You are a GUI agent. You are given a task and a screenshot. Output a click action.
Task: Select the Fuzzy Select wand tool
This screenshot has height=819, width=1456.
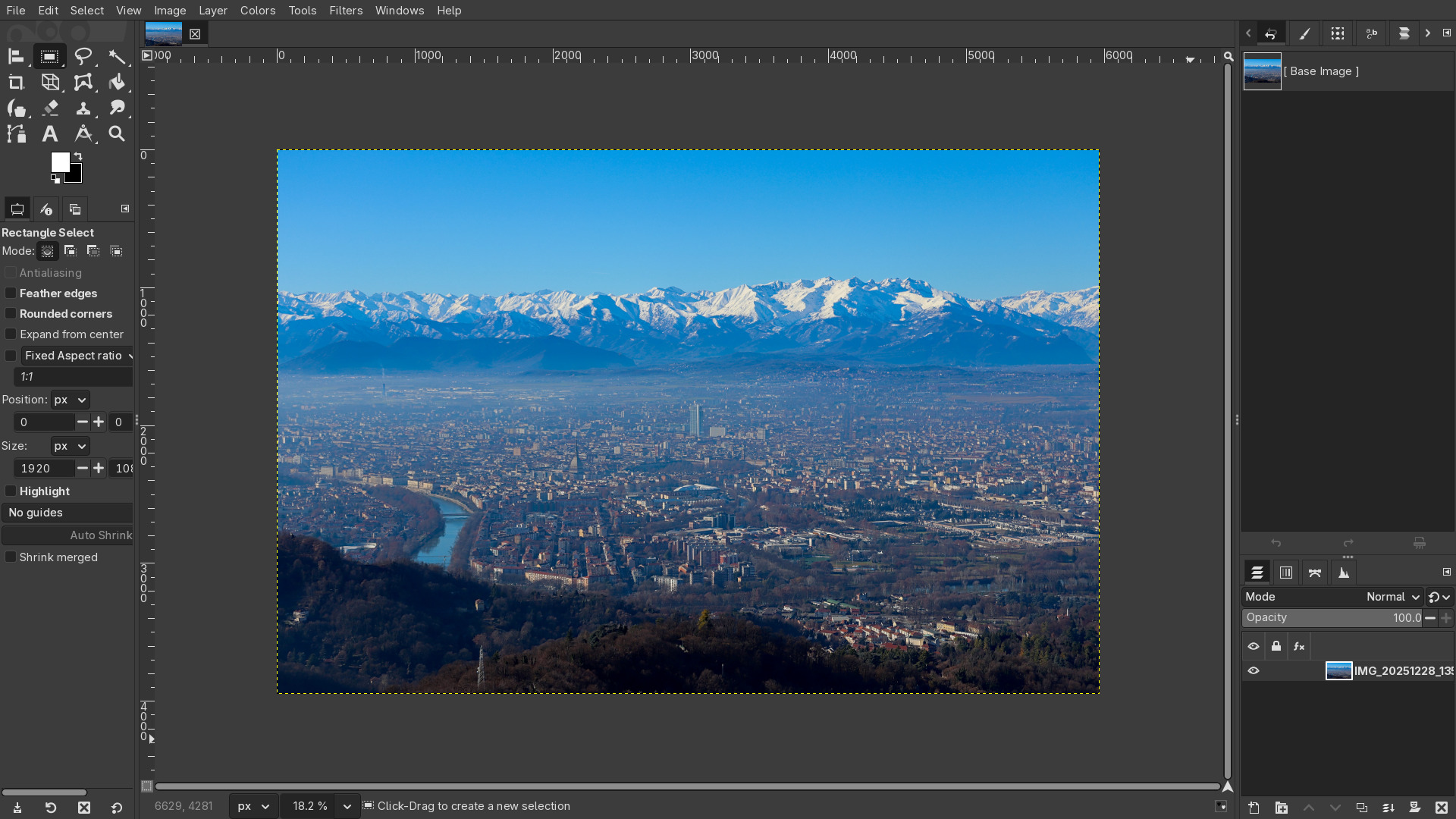click(116, 56)
